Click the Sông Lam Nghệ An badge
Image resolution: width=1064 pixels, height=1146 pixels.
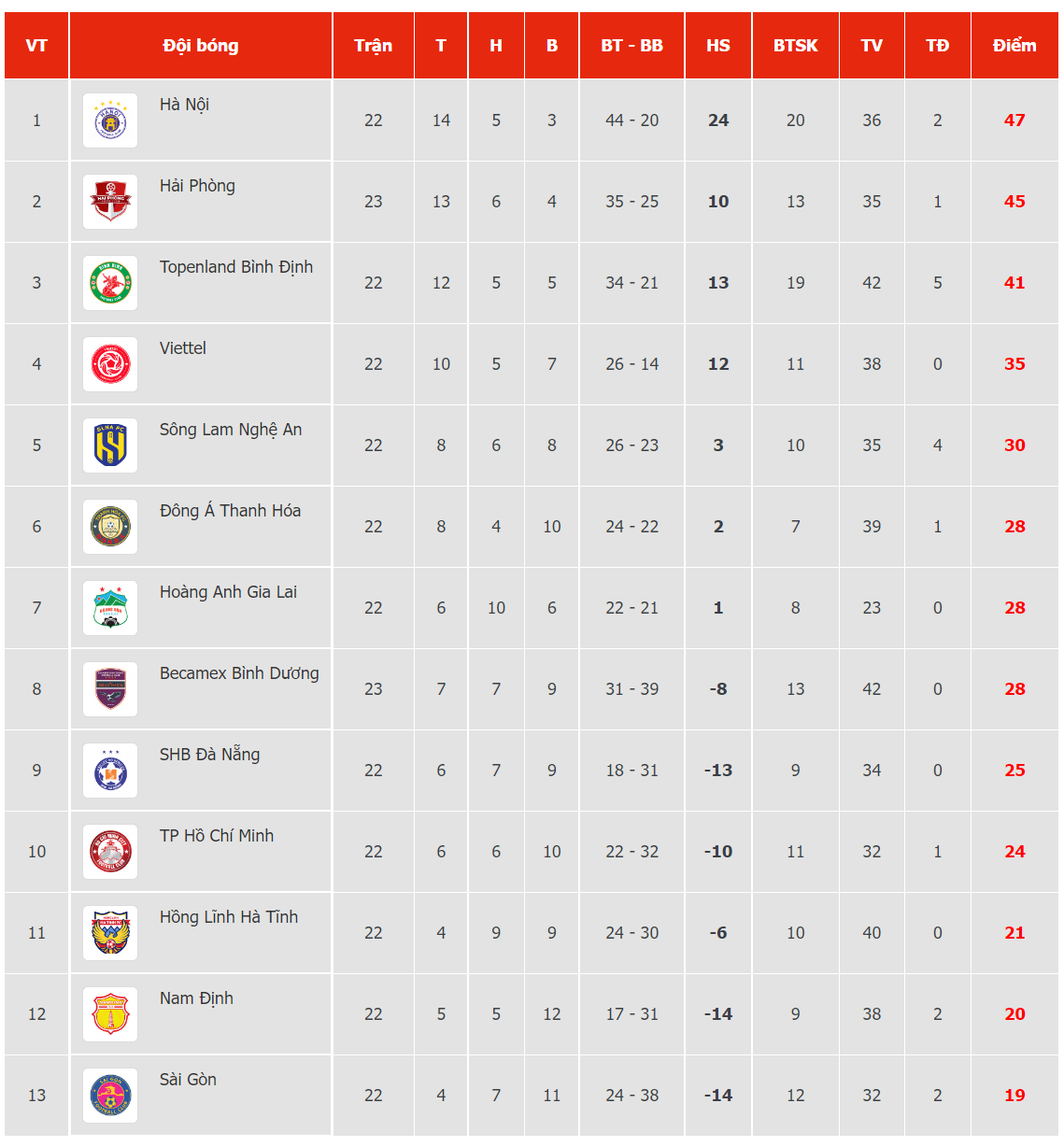point(110,446)
